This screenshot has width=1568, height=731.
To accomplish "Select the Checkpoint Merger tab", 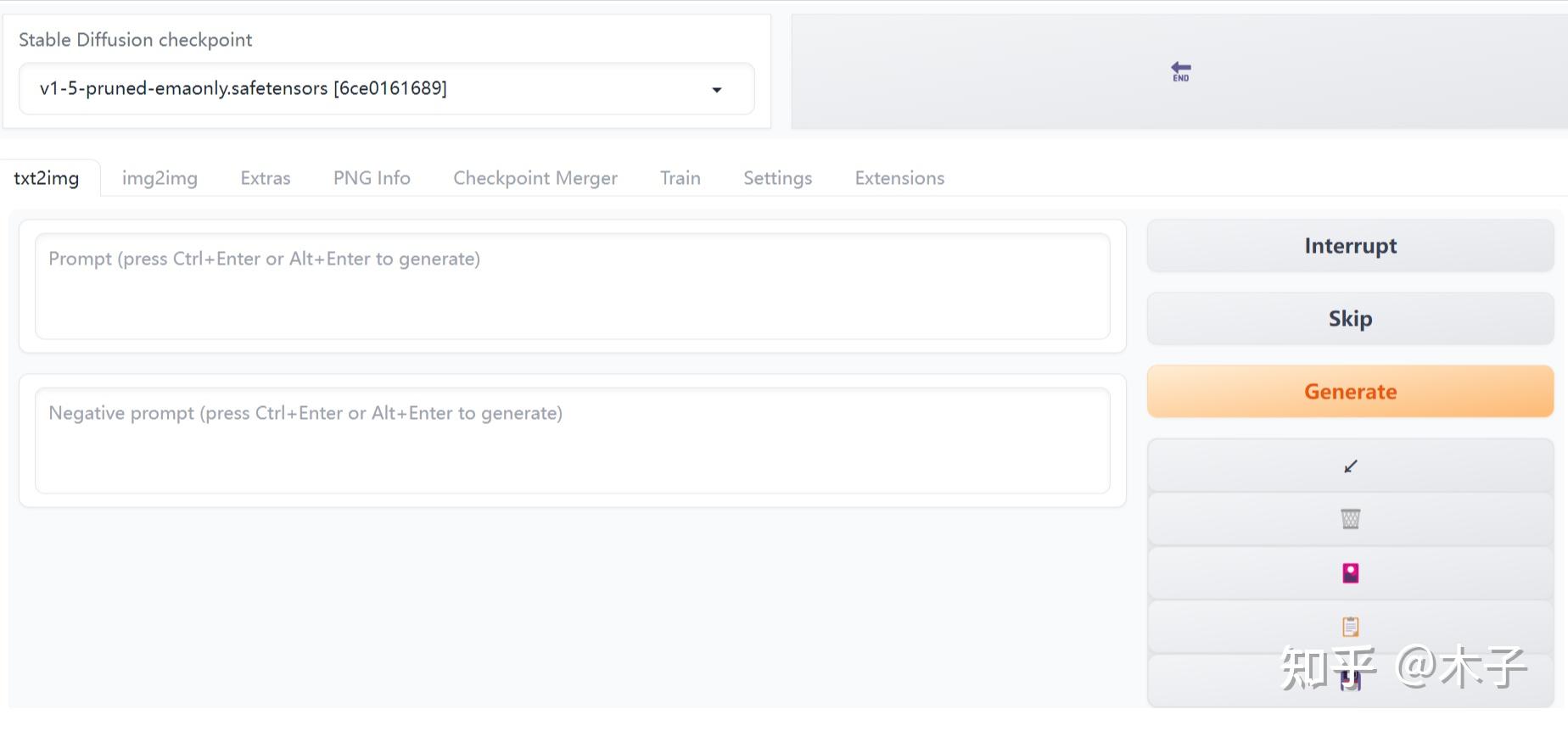I will click(x=535, y=178).
